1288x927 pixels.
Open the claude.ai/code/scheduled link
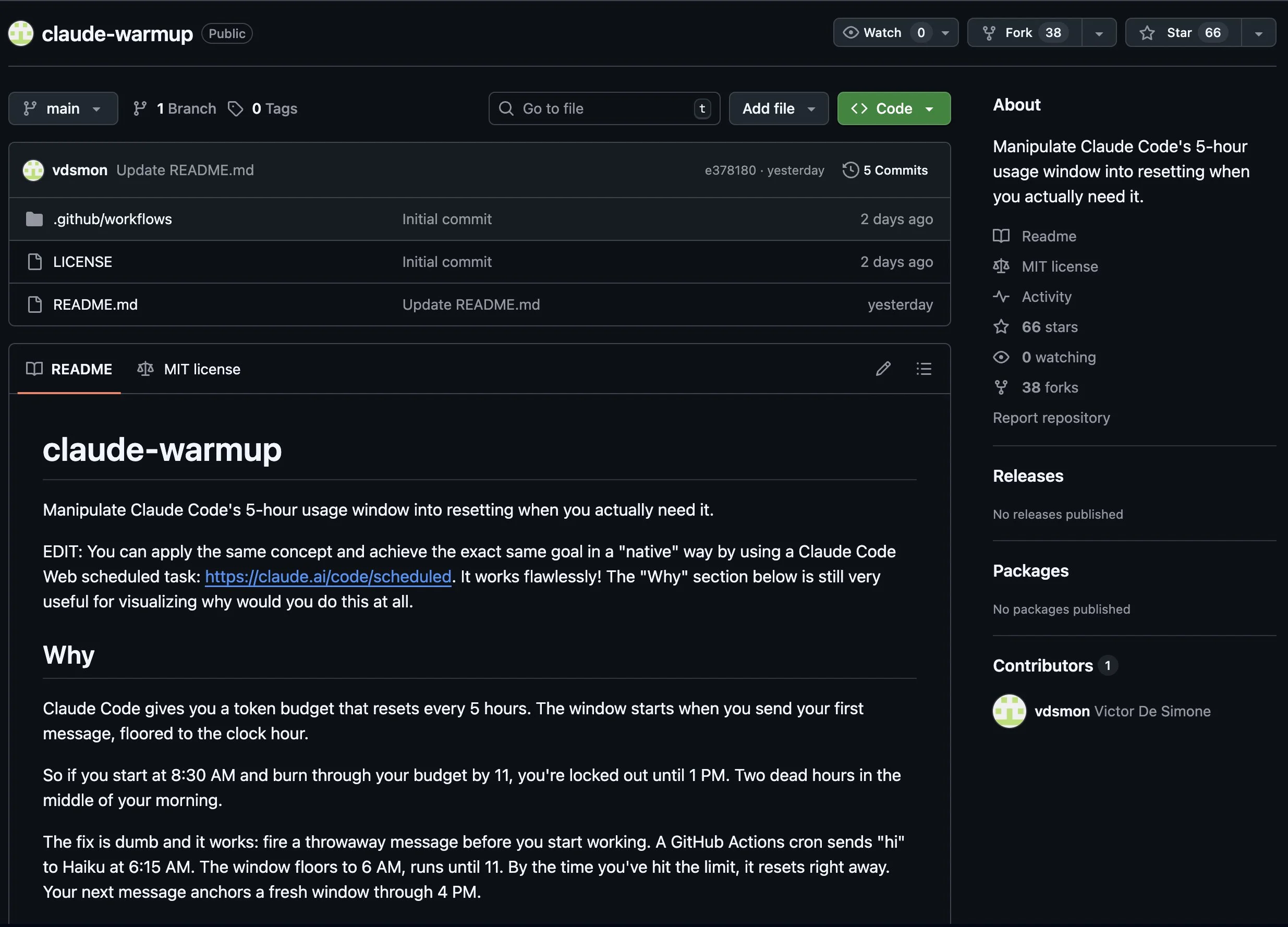click(x=328, y=576)
